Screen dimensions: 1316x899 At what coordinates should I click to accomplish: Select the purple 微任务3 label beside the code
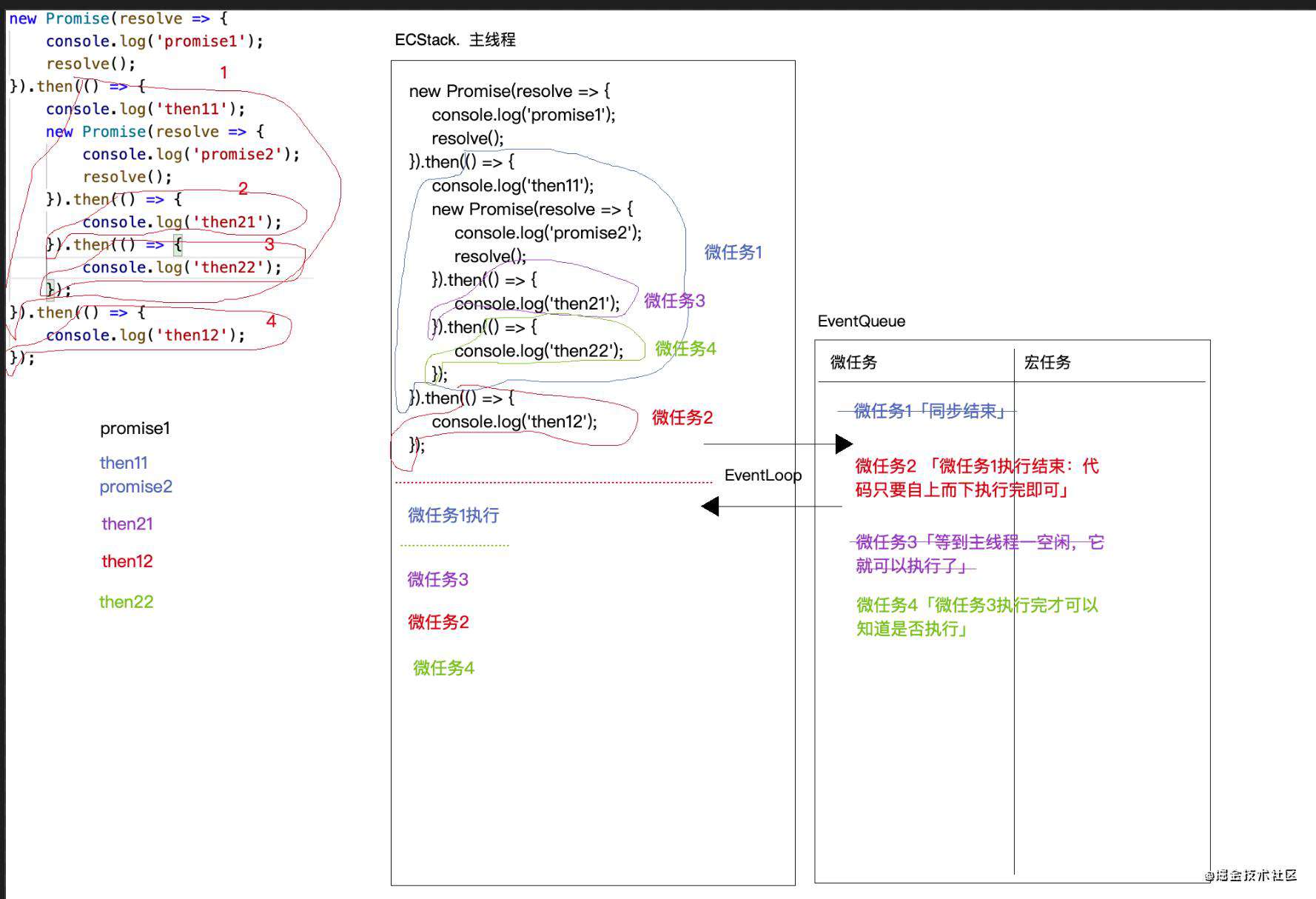(674, 301)
